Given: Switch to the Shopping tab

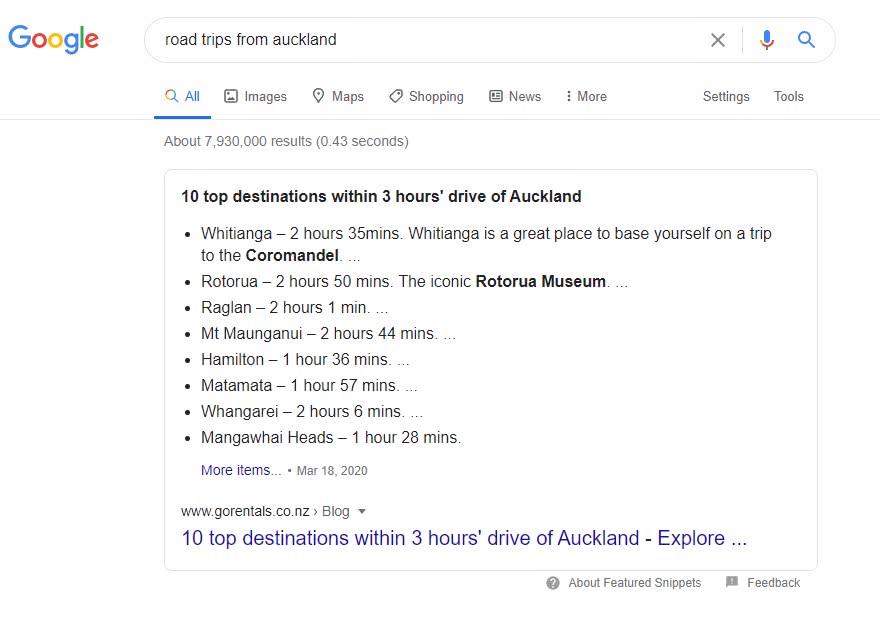Looking at the screenshot, I should [426, 96].
